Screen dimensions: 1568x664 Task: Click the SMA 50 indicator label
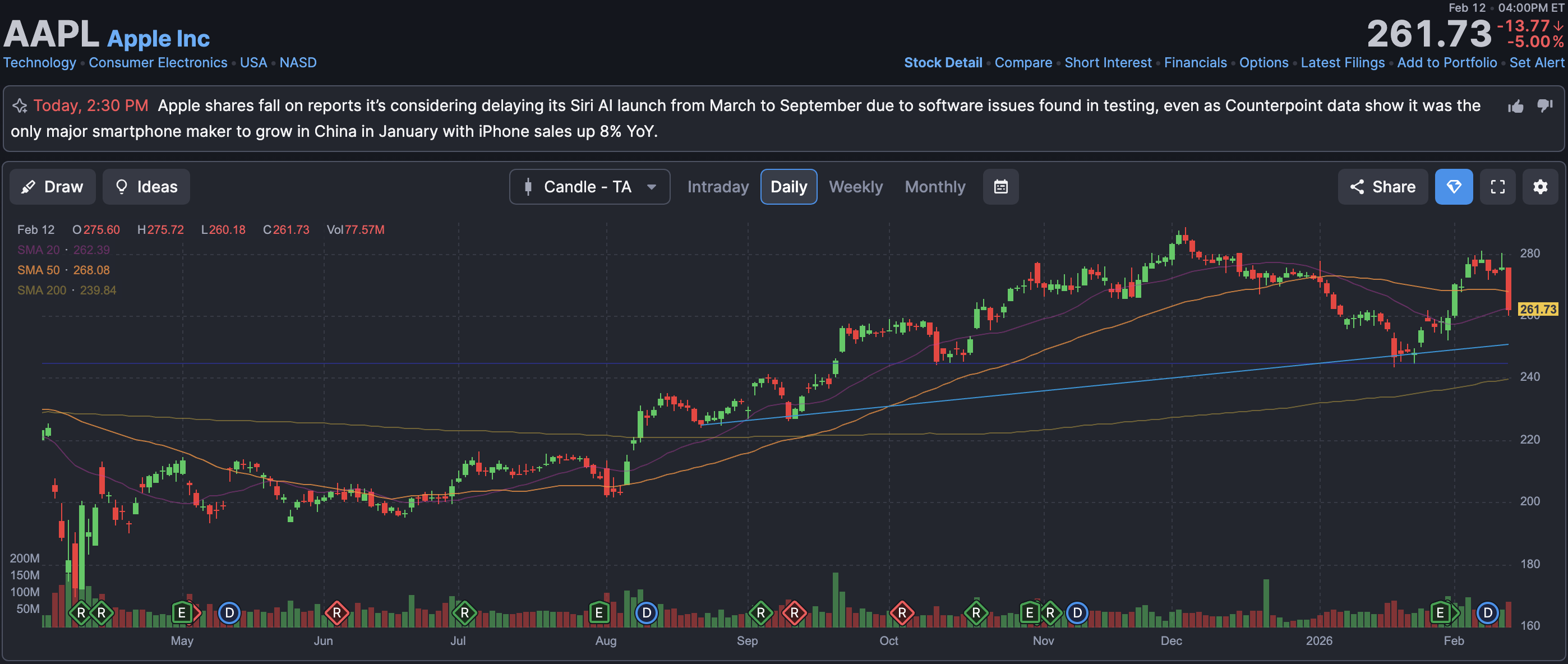pos(38,270)
